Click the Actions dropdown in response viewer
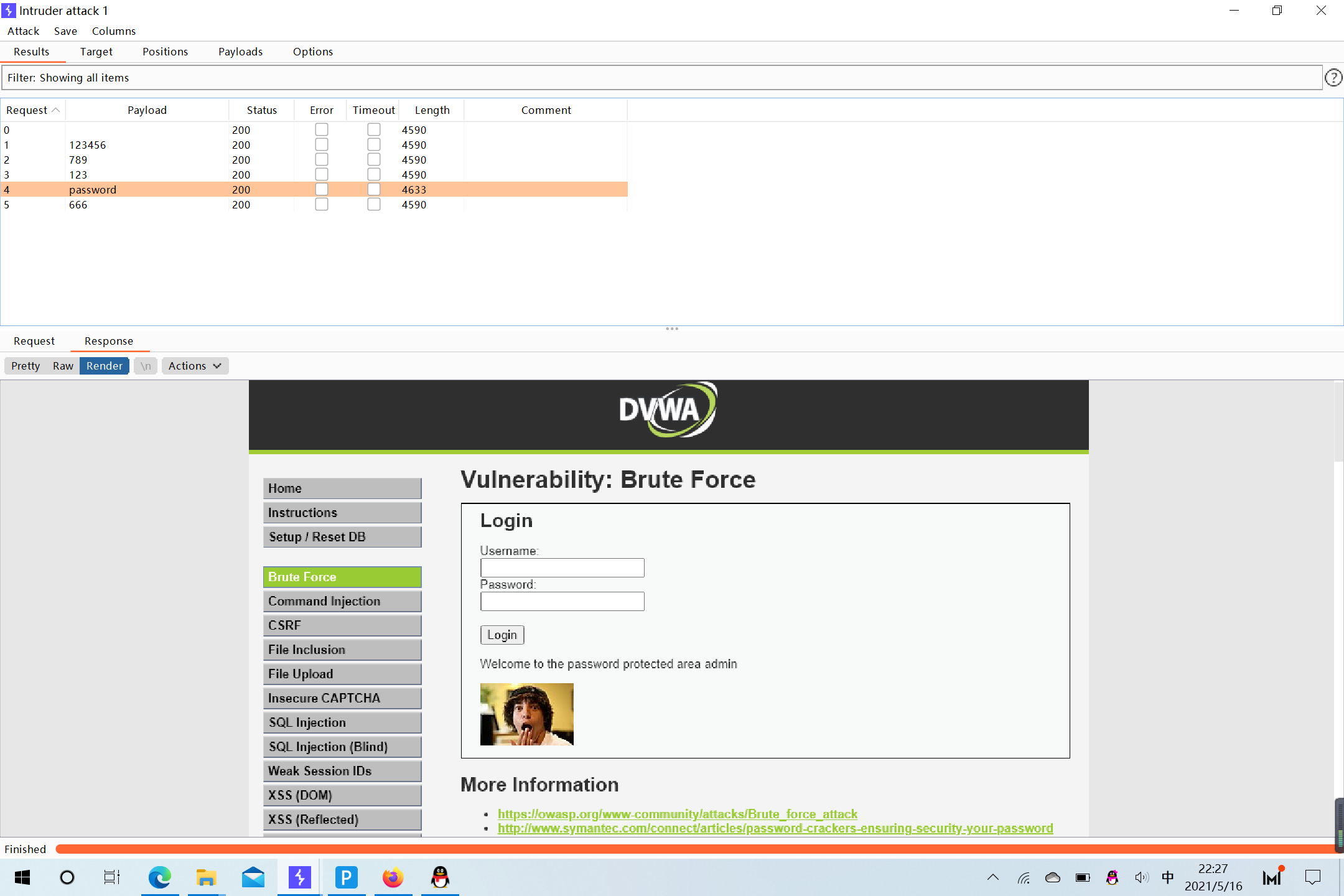This screenshot has height=896, width=1344. (193, 365)
